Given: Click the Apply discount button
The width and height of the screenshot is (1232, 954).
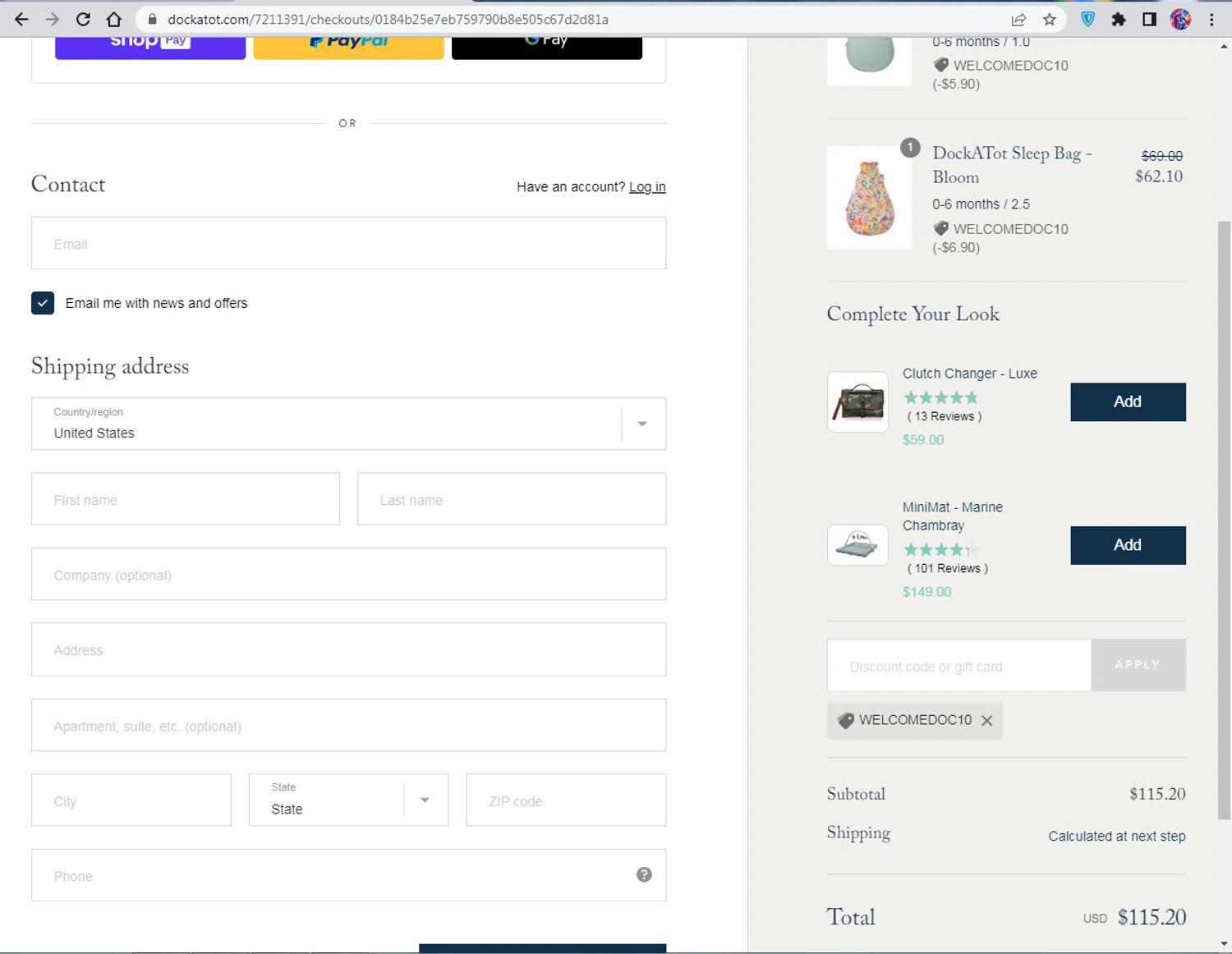Looking at the screenshot, I should tap(1138, 664).
